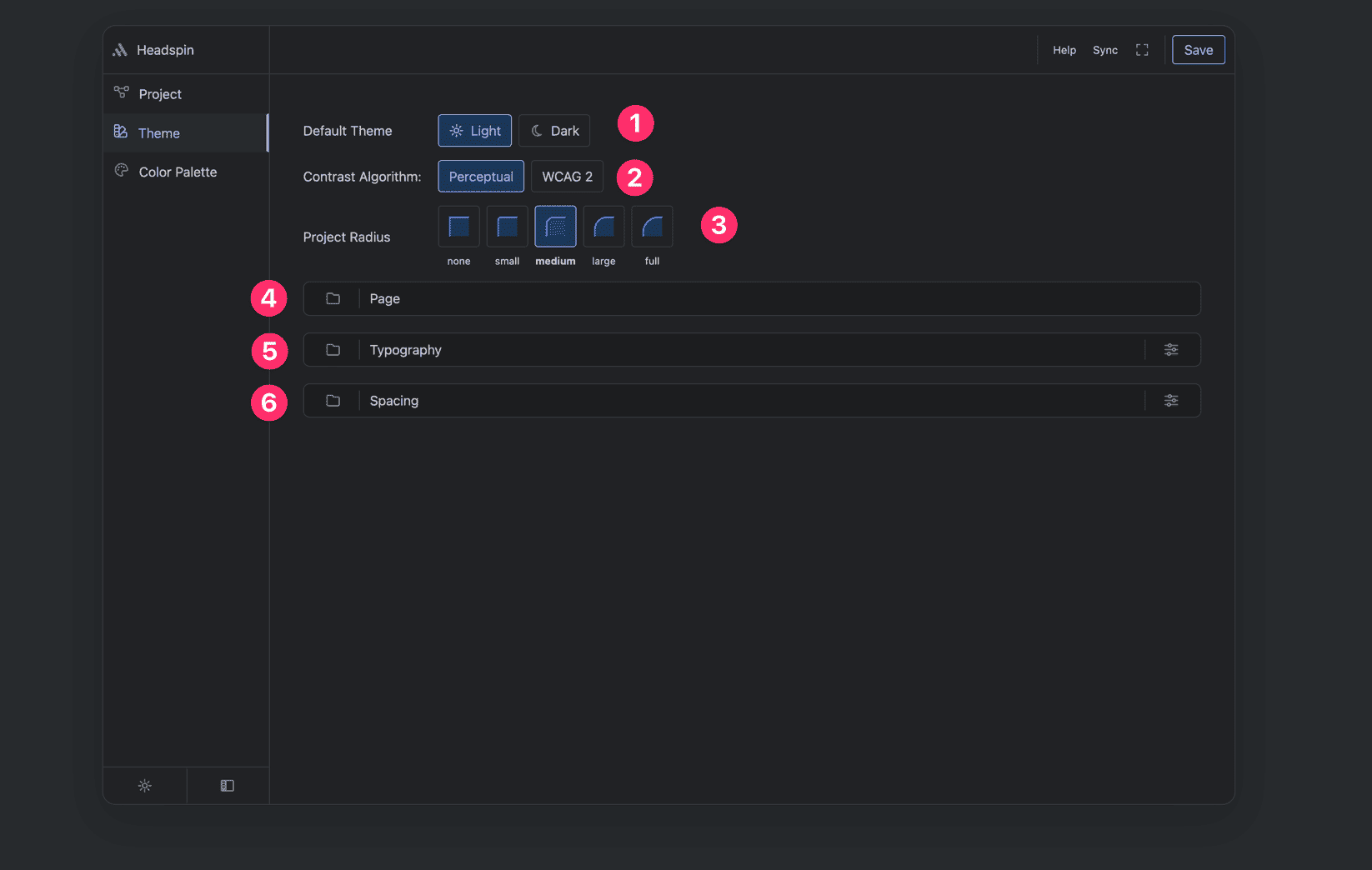Click the sun brightness icon at bottom left

point(144,785)
